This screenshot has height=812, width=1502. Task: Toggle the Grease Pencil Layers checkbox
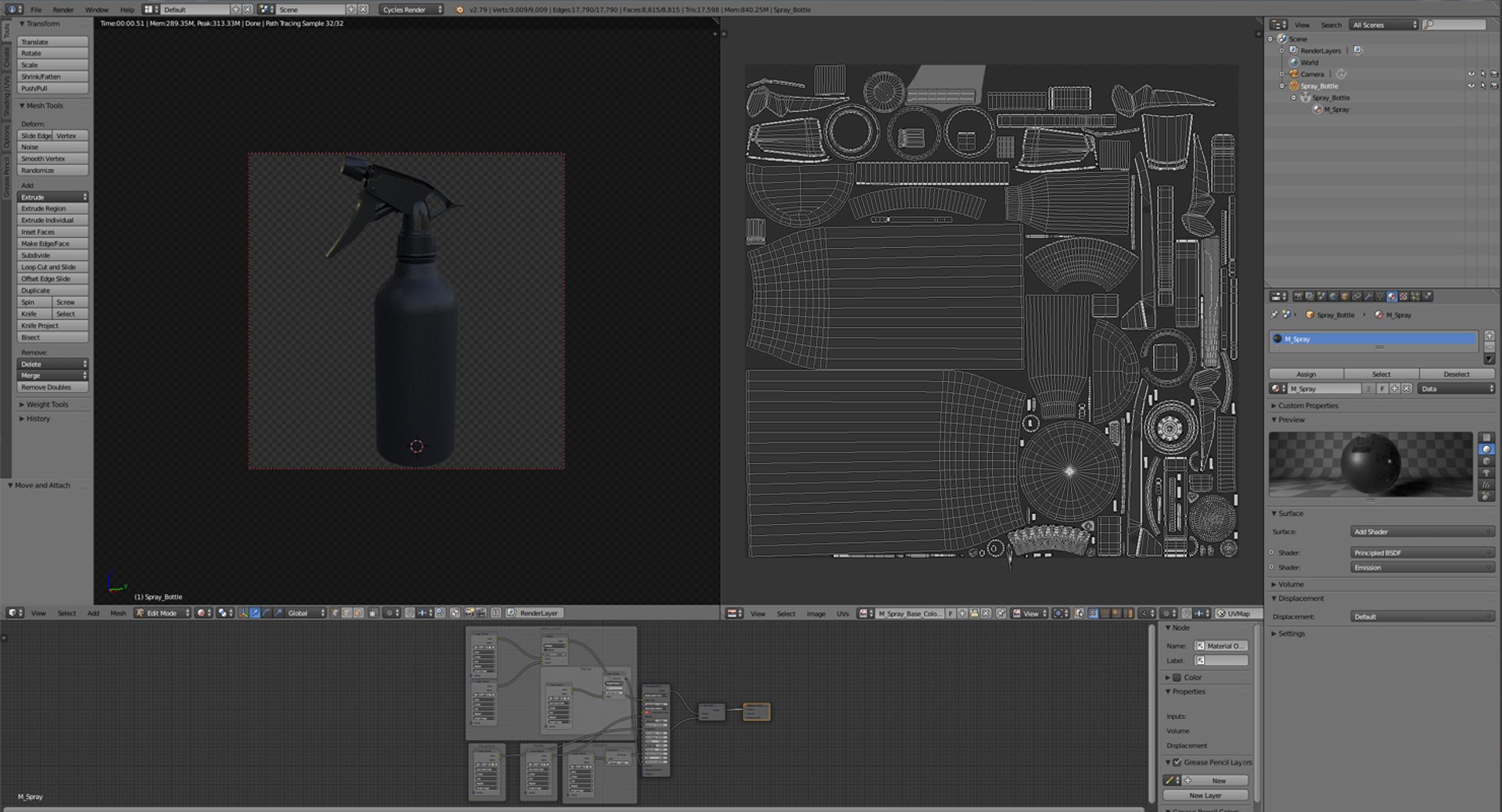[1177, 762]
